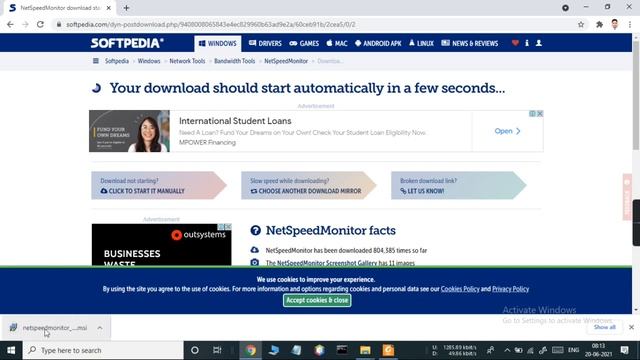Click the taskbar search box
640x360 pixels.
(x=103, y=350)
